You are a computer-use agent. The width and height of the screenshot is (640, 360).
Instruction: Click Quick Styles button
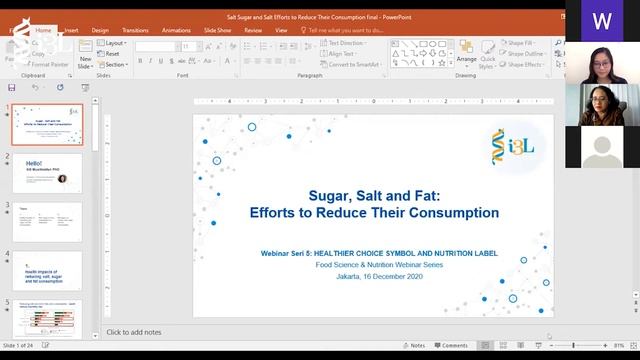point(487,55)
